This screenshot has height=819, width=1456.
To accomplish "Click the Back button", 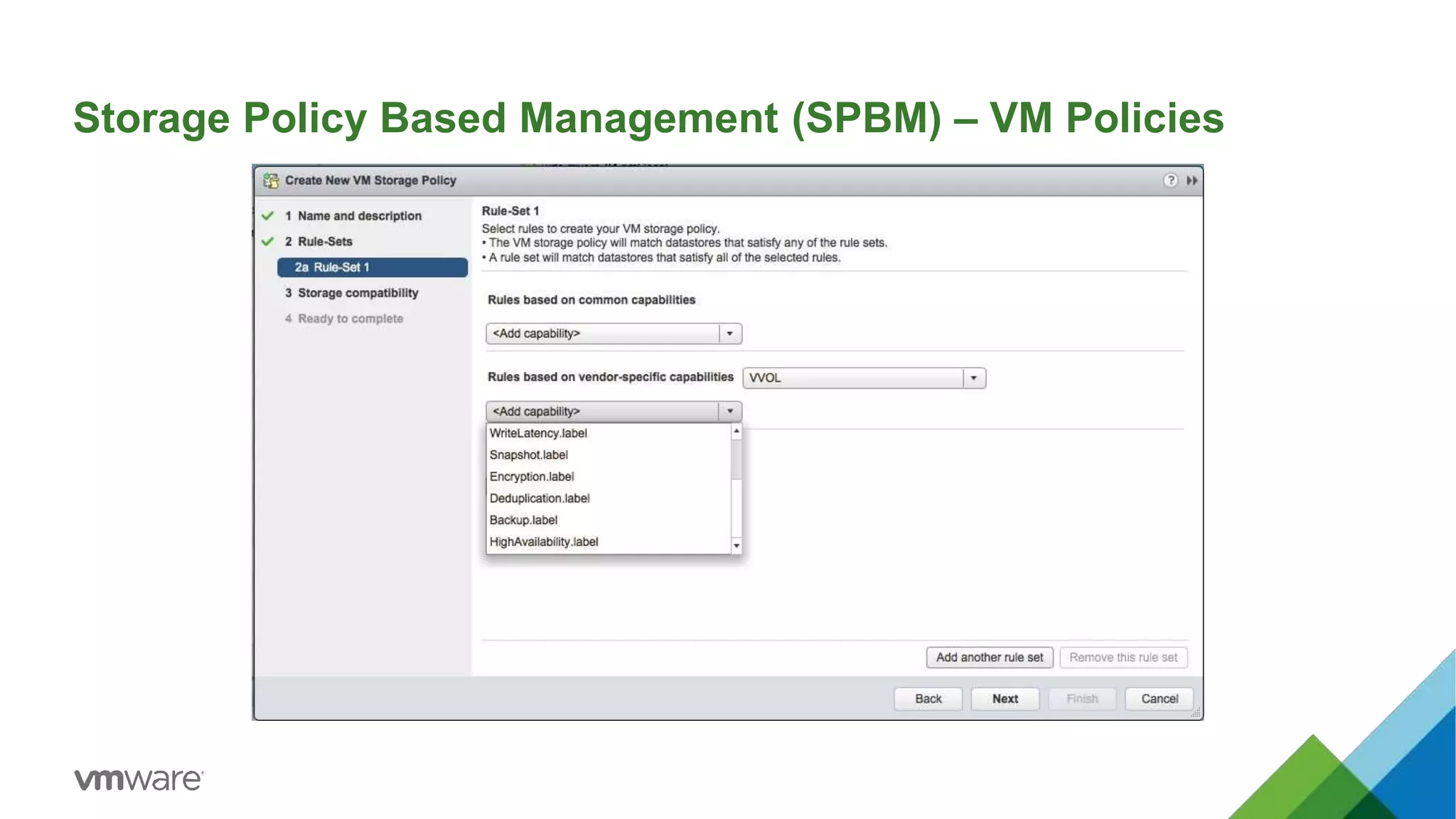I will (x=928, y=699).
